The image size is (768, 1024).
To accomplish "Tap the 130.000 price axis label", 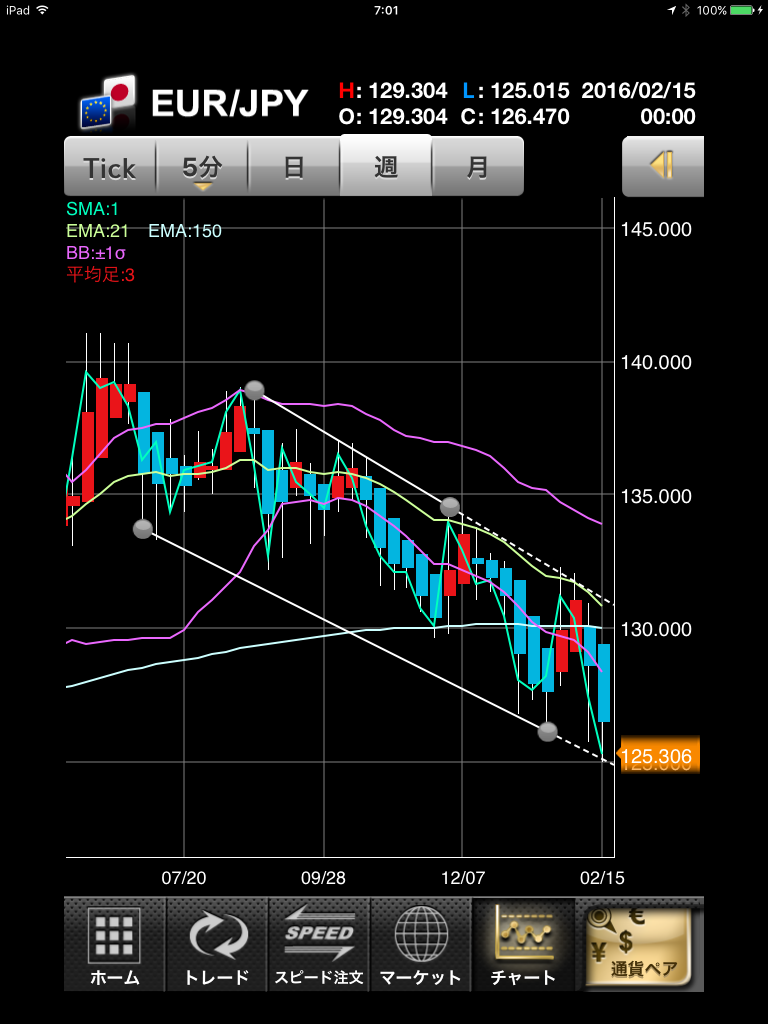I will [656, 630].
